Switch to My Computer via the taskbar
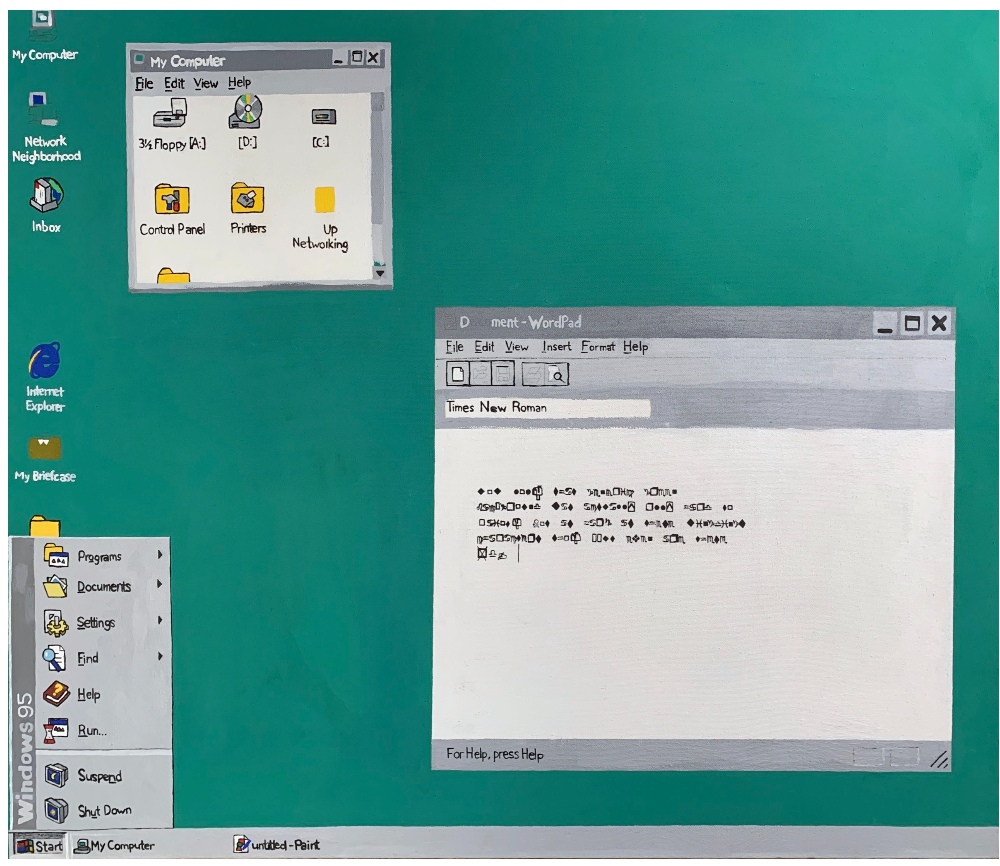This screenshot has height=866, width=1000. pos(115,846)
